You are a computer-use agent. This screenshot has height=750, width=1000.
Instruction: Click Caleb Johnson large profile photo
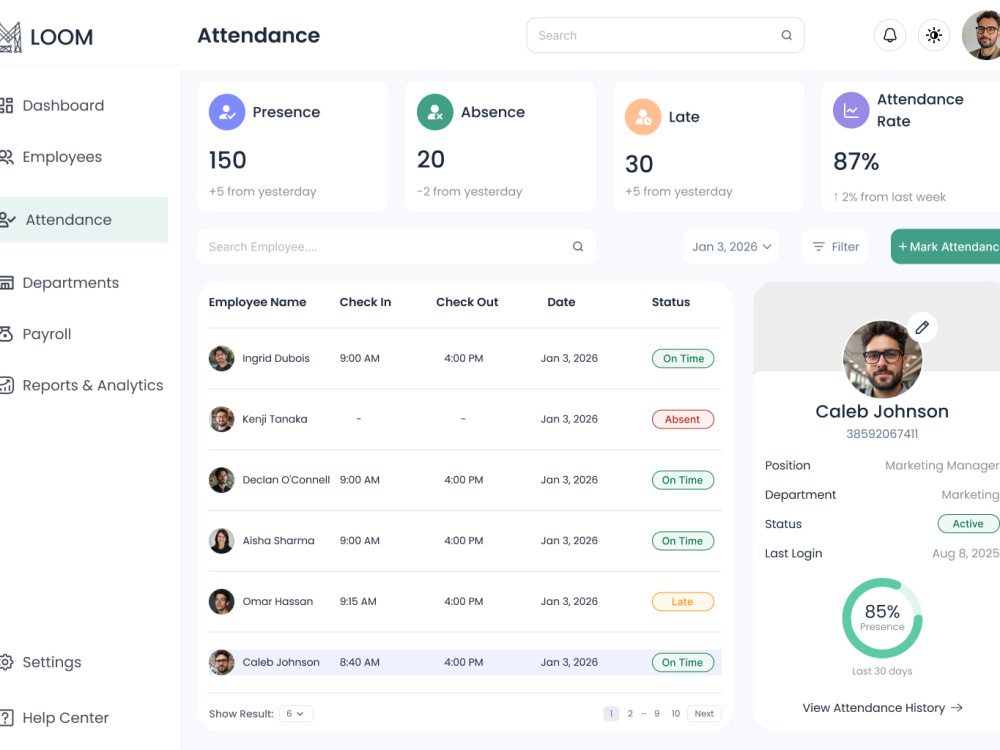click(x=882, y=360)
